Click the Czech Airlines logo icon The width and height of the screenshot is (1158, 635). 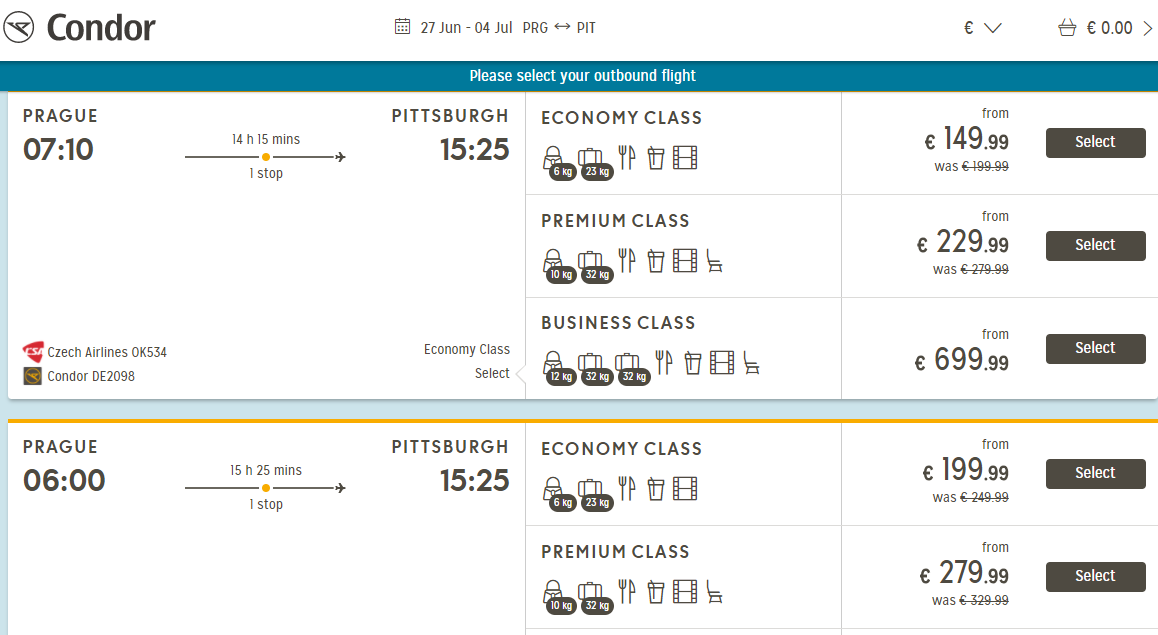tap(33, 352)
